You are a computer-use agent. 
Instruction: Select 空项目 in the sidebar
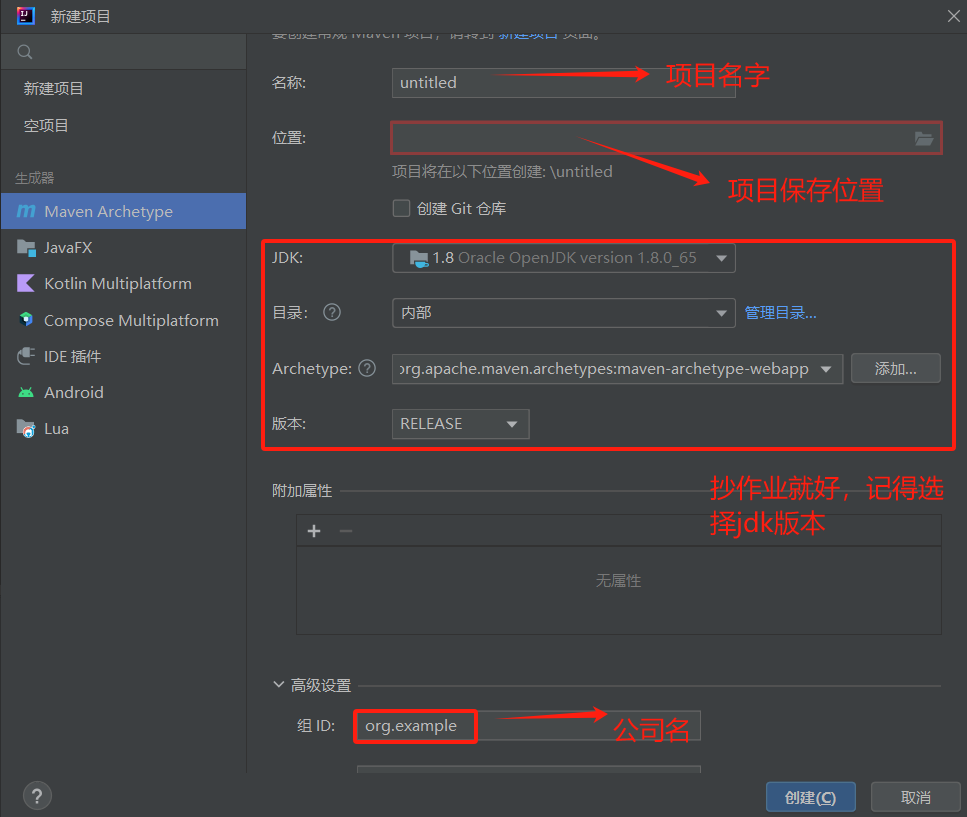46,126
